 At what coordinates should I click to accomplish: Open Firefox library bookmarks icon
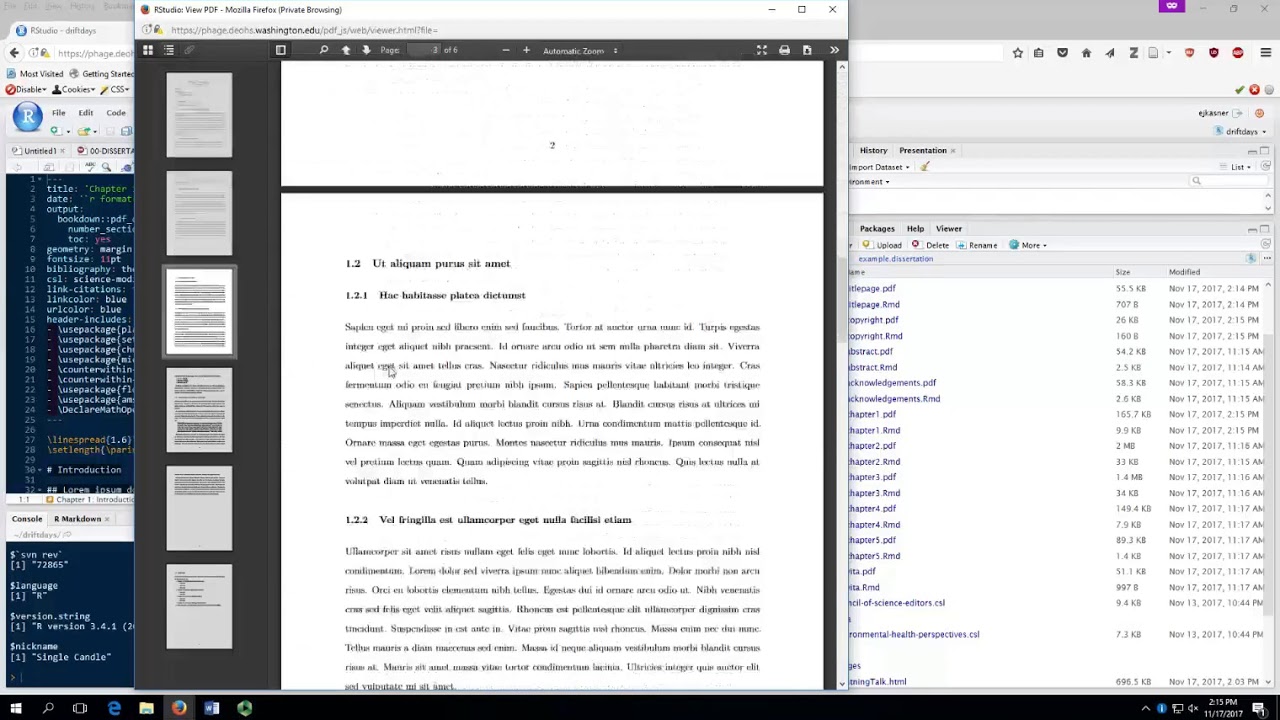(x=1039, y=53)
